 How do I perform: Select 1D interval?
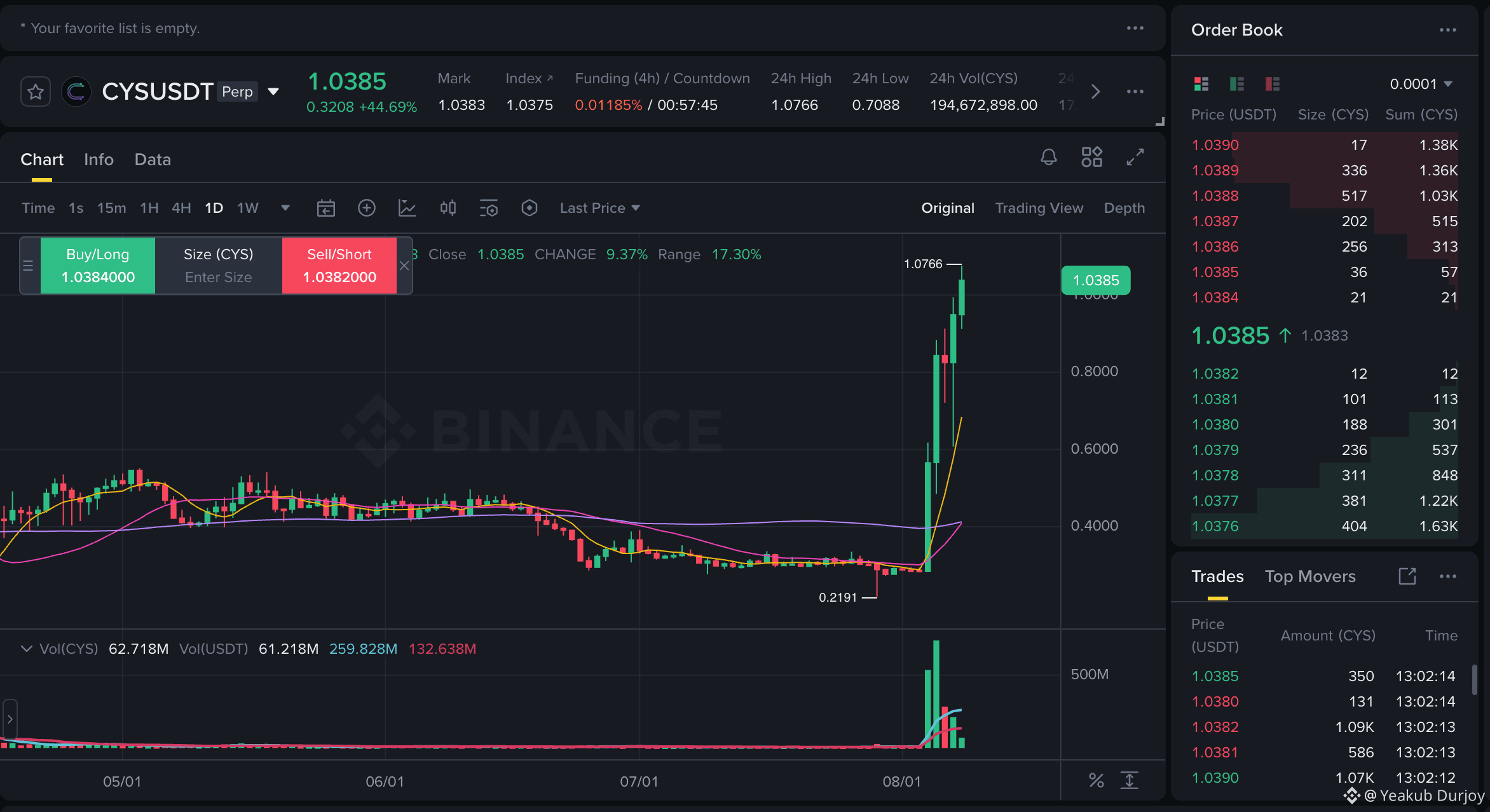[214, 208]
